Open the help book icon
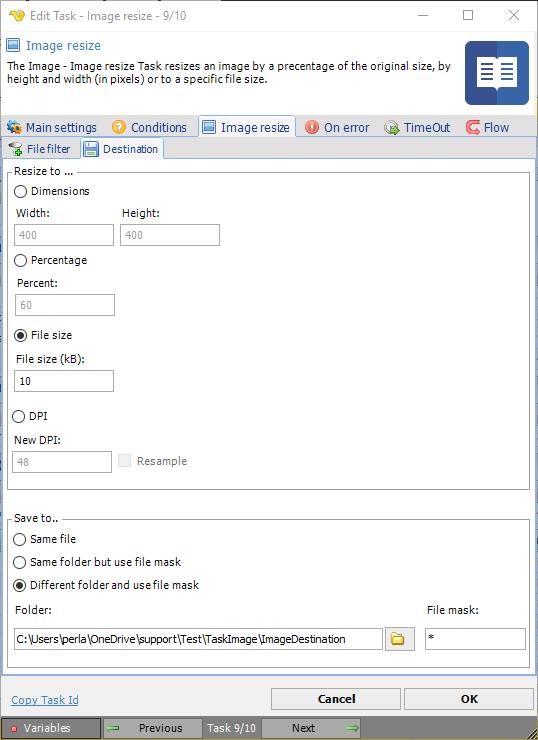The image size is (538, 740). [x=496, y=73]
